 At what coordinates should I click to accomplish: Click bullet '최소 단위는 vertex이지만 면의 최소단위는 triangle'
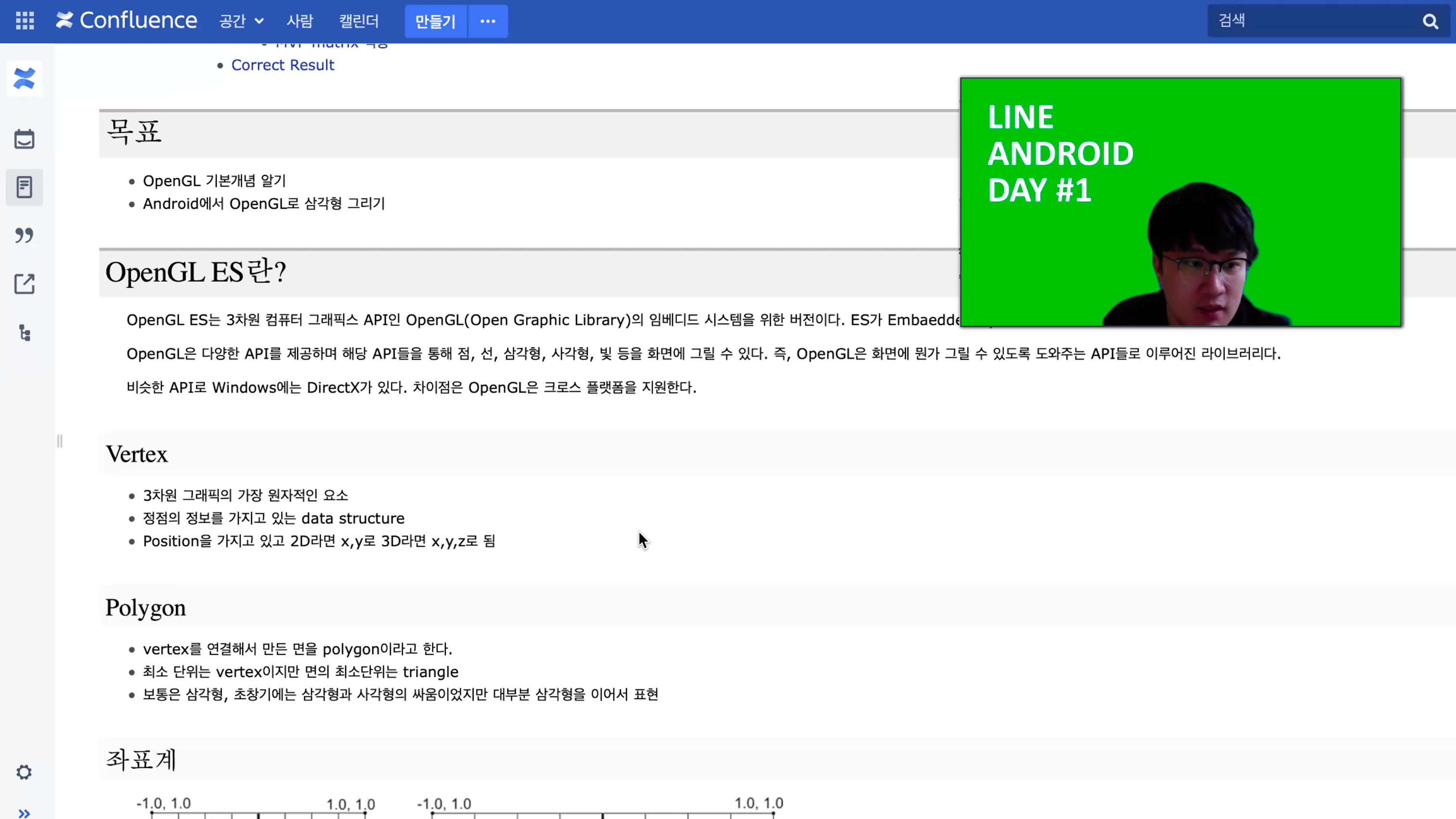pos(300,672)
